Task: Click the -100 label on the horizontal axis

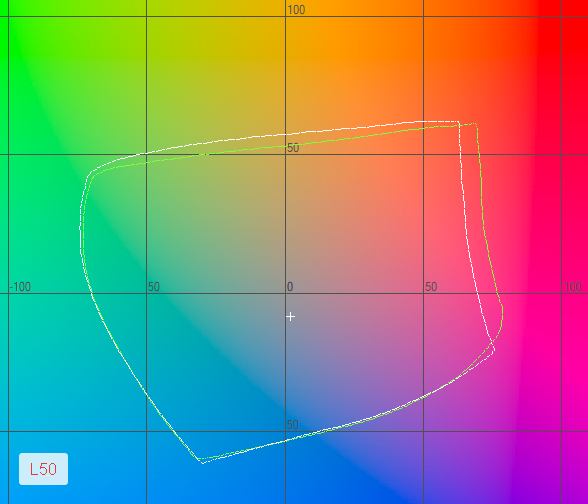Action: point(20,287)
